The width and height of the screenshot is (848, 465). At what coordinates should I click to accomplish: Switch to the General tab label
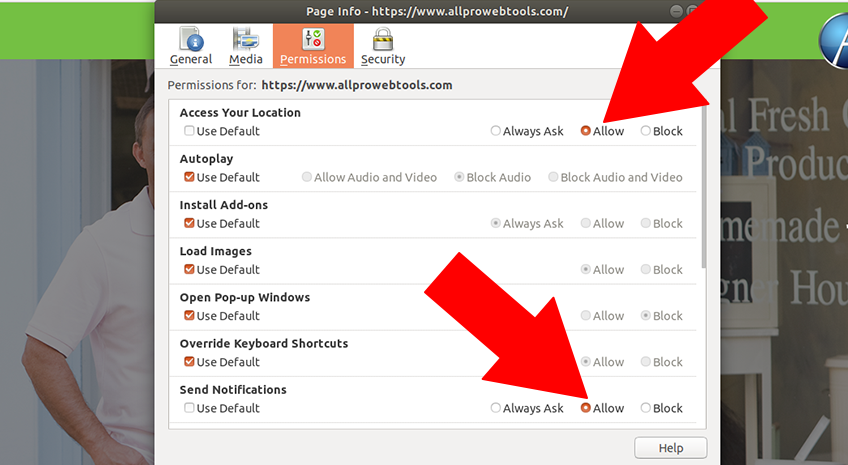tap(191, 59)
